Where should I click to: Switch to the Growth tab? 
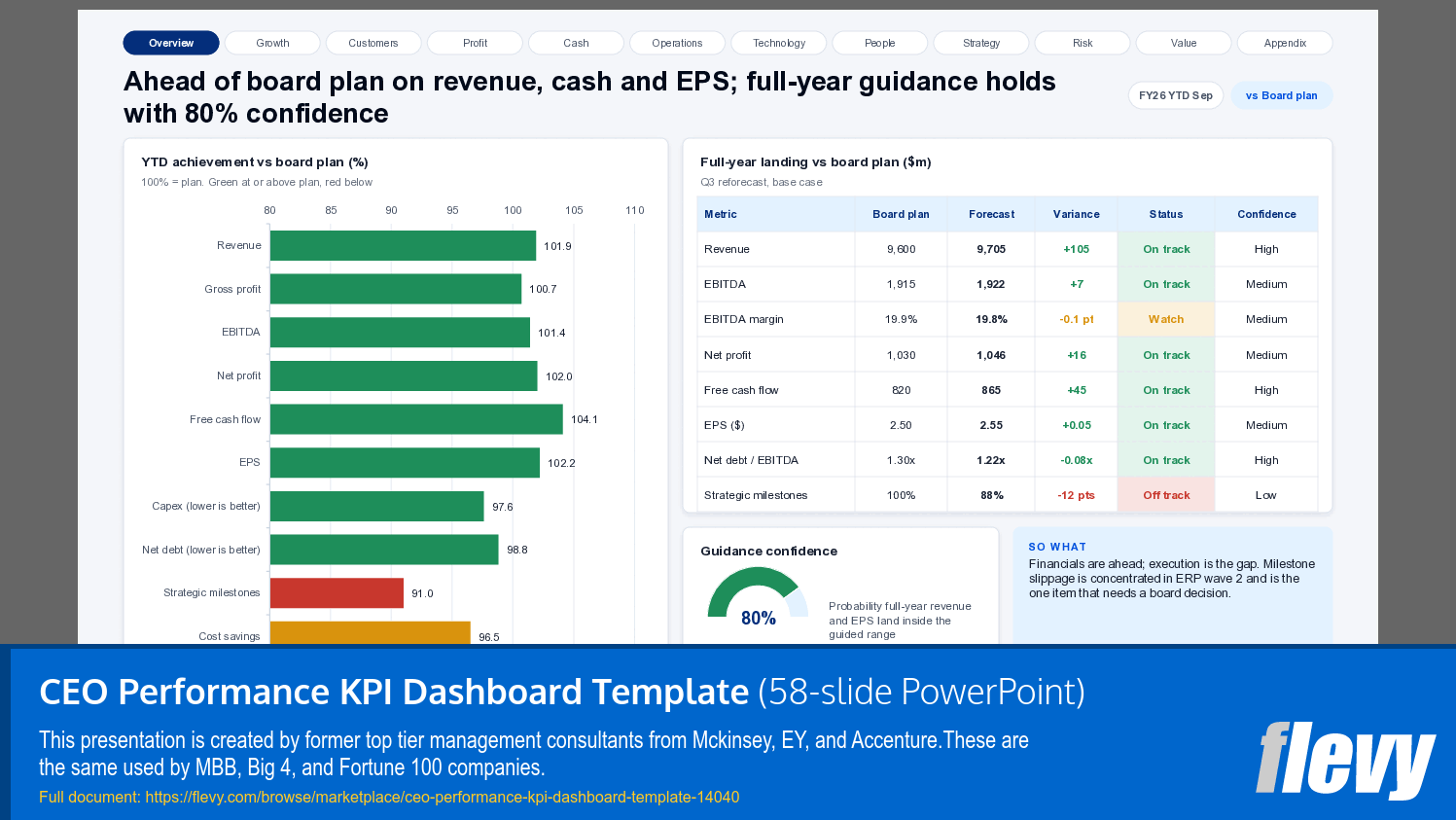272,43
